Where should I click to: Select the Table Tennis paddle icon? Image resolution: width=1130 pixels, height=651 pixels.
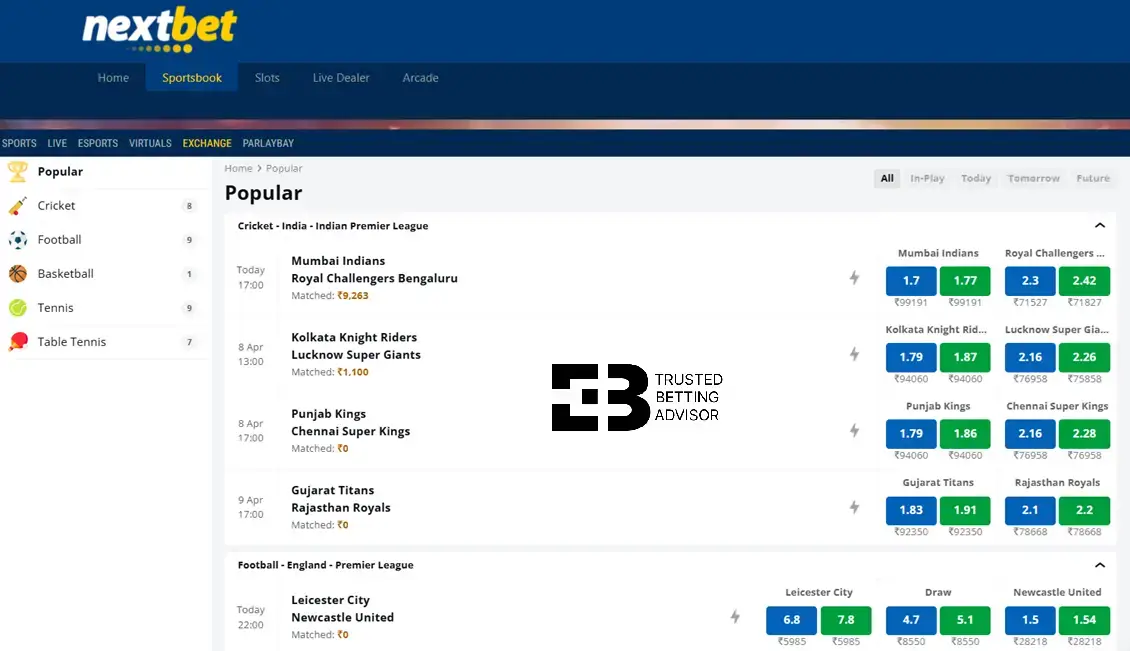[x=18, y=342]
